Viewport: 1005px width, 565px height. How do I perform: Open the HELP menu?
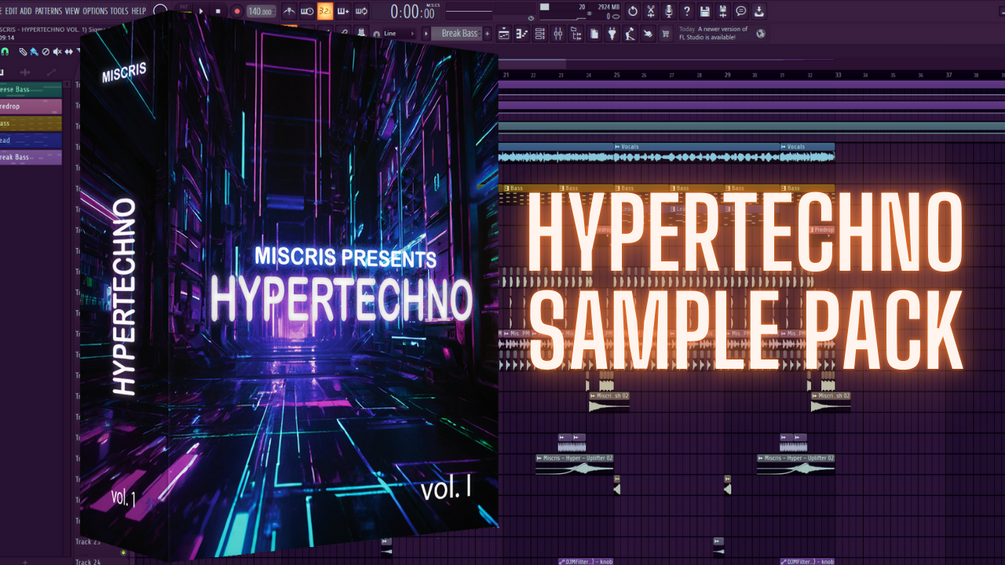tap(138, 11)
